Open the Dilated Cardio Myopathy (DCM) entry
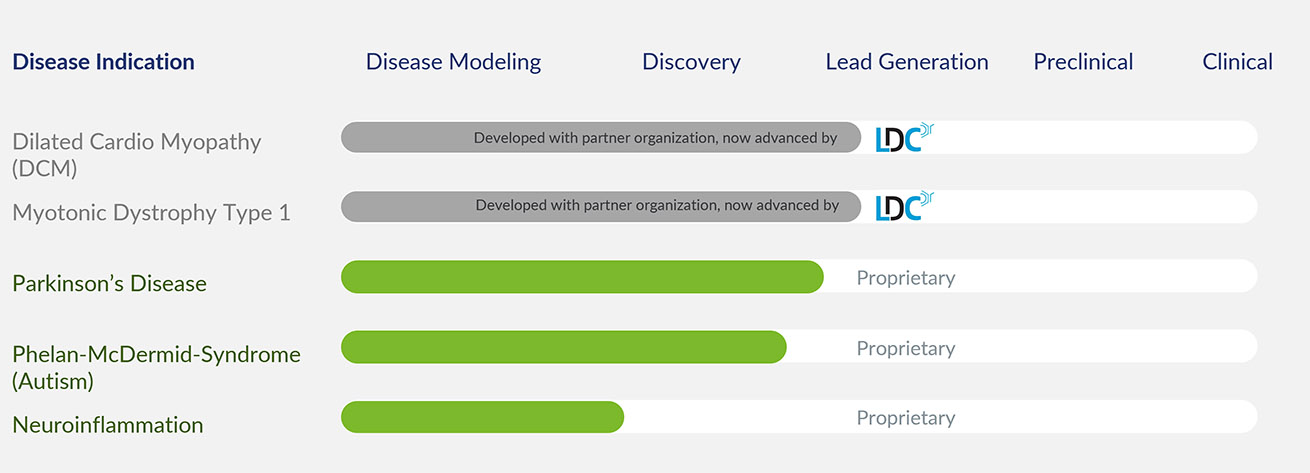 point(136,154)
